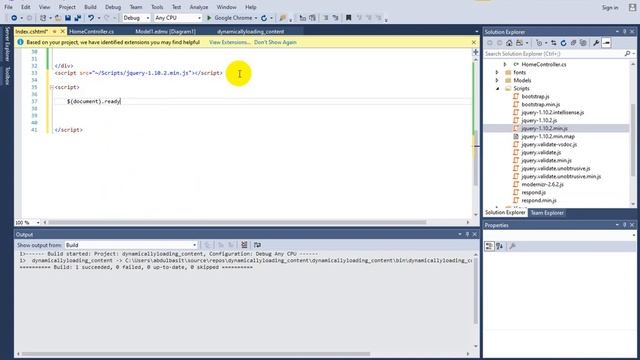The width and height of the screenshot is (640, 360).
Task: Switch to the Model1.edmx [Diagram1] tab
Action: (165, 31)
